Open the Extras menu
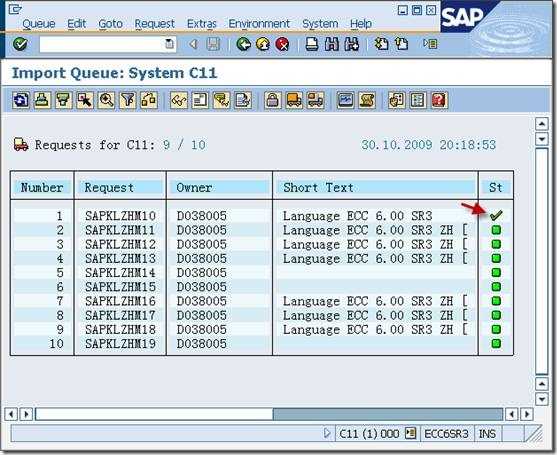This screenshot has width=557, height=455. point(201,24)
